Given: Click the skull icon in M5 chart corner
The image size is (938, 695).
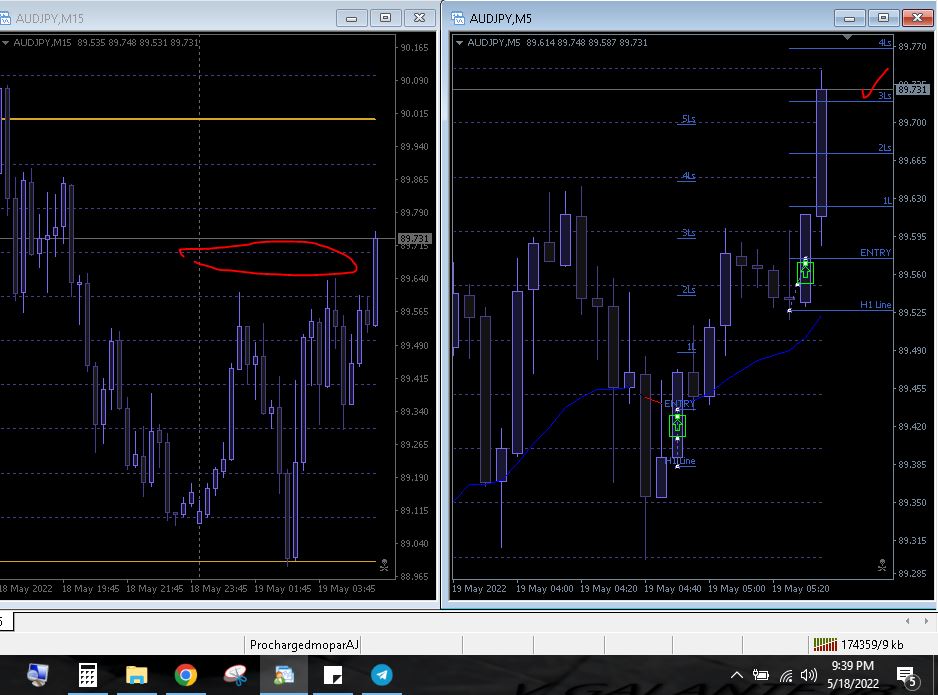Looking at the screenshot, I should tap(882, 565).
